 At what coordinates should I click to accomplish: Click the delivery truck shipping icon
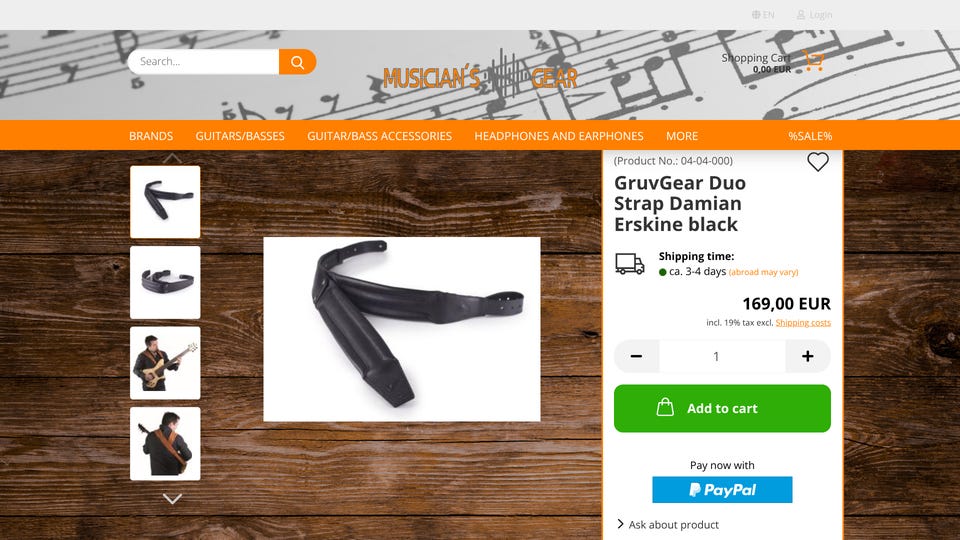pyautogui.click(x=629, y=264)
